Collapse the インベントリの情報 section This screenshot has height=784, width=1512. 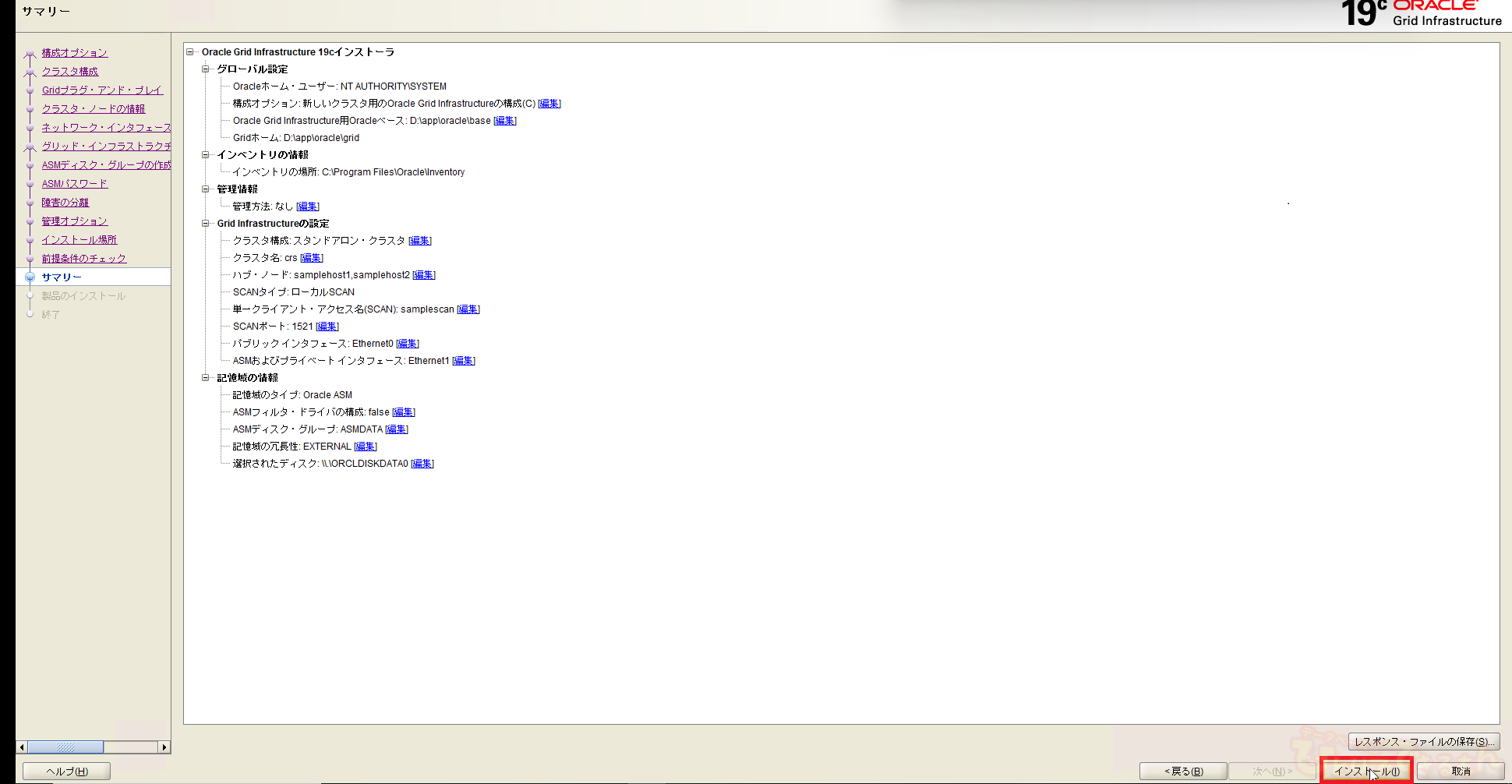(206, 155)
